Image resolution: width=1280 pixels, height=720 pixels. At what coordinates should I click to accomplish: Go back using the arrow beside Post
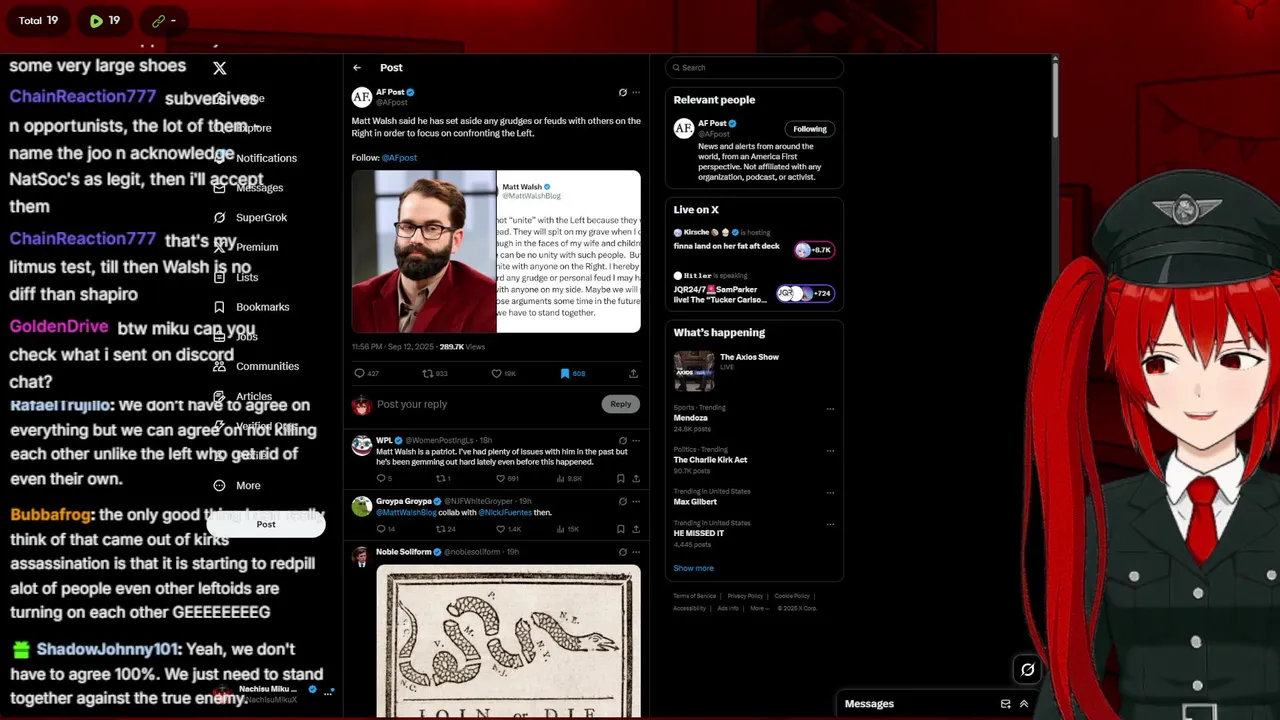coord(357,68)
